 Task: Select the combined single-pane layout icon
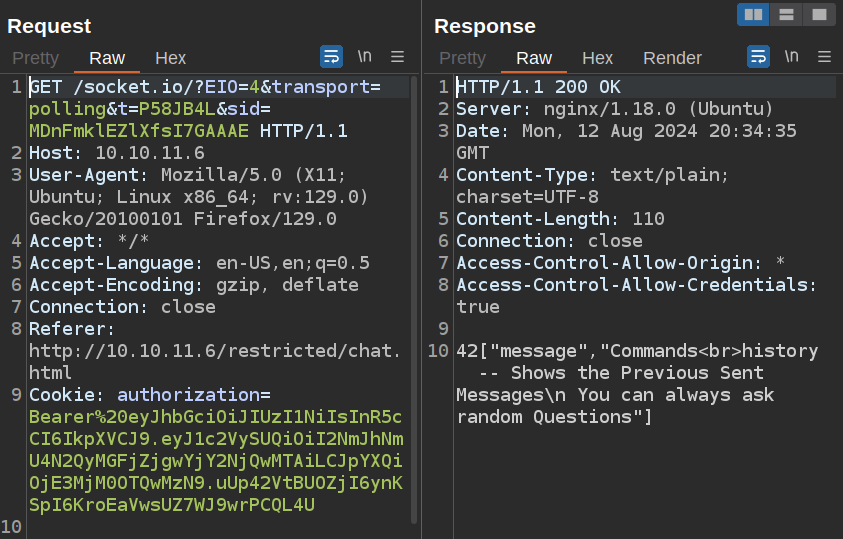(x=819, y=14)
